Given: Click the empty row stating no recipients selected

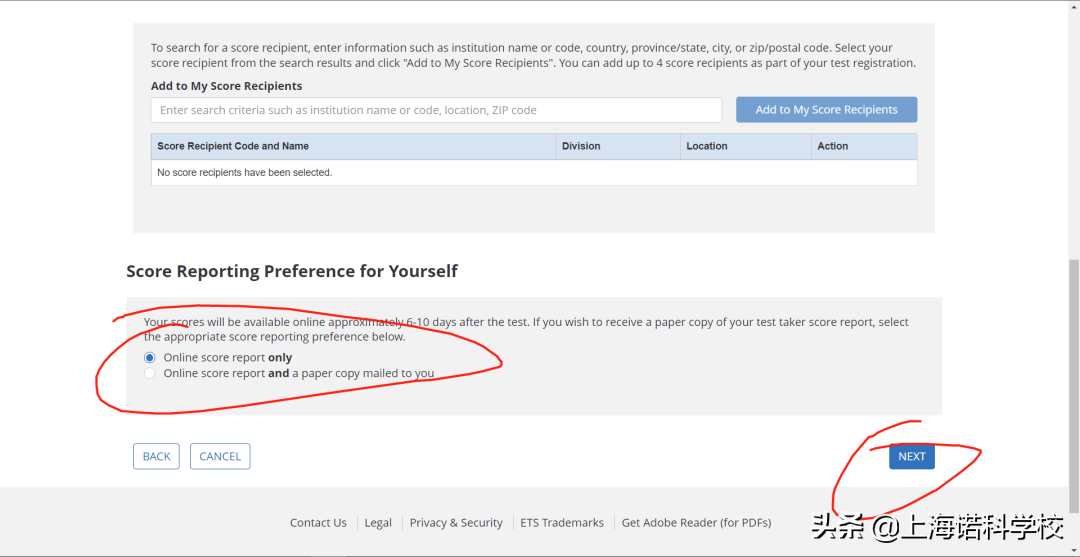Looking at the screenshot, I should [534, 173].
